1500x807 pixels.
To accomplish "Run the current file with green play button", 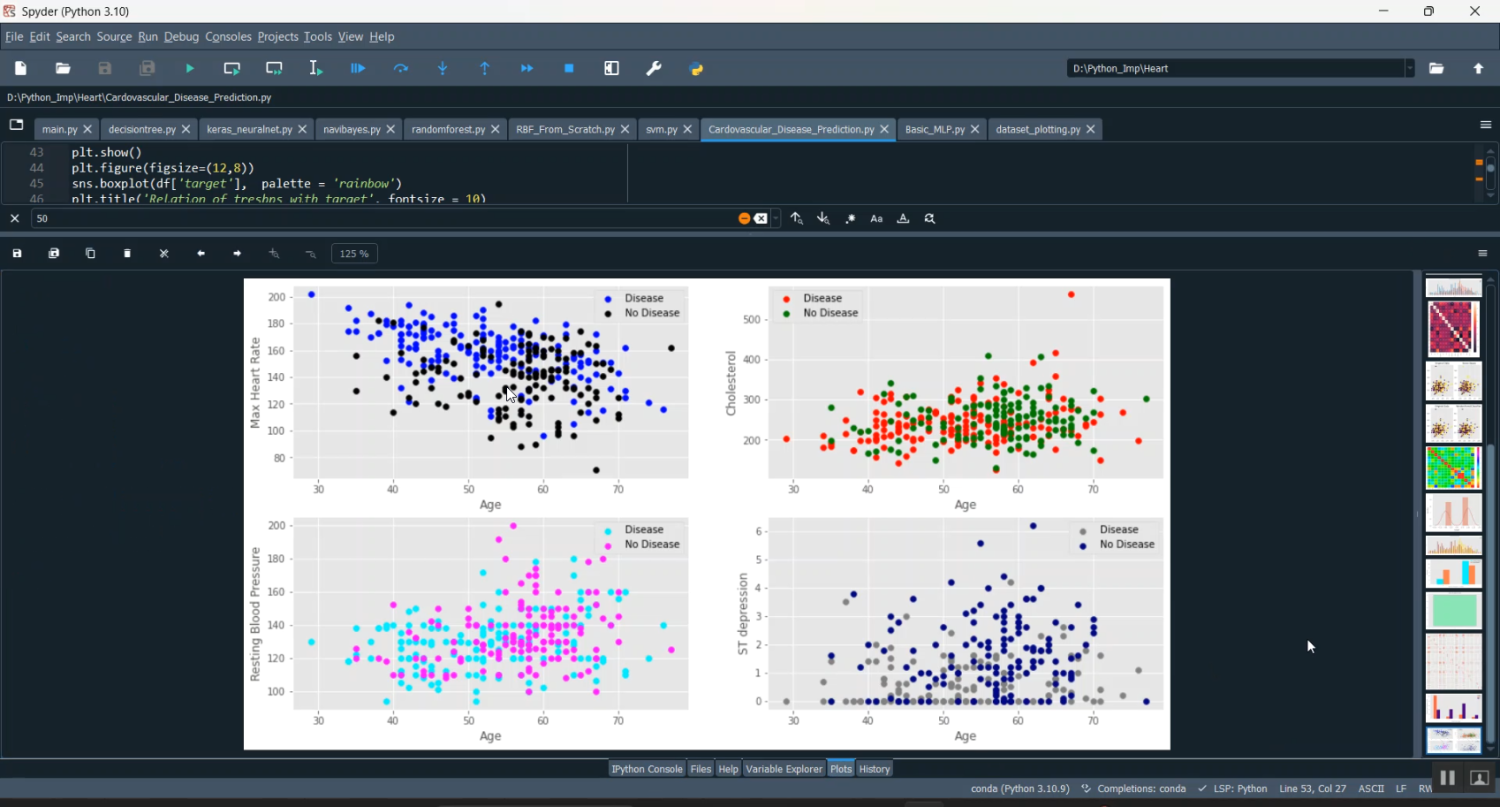I will 189,68.
